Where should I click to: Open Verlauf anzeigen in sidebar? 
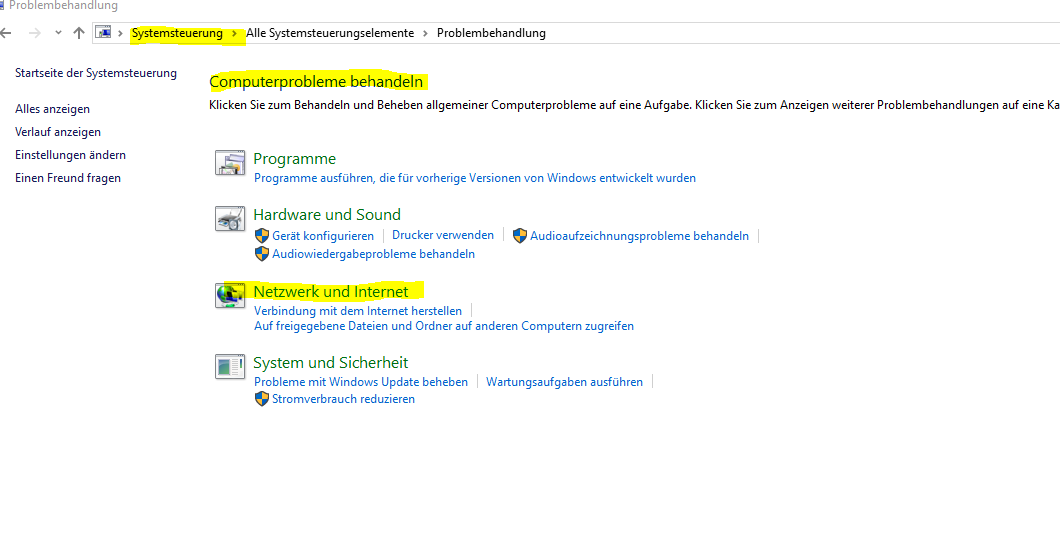coord(57,132)
